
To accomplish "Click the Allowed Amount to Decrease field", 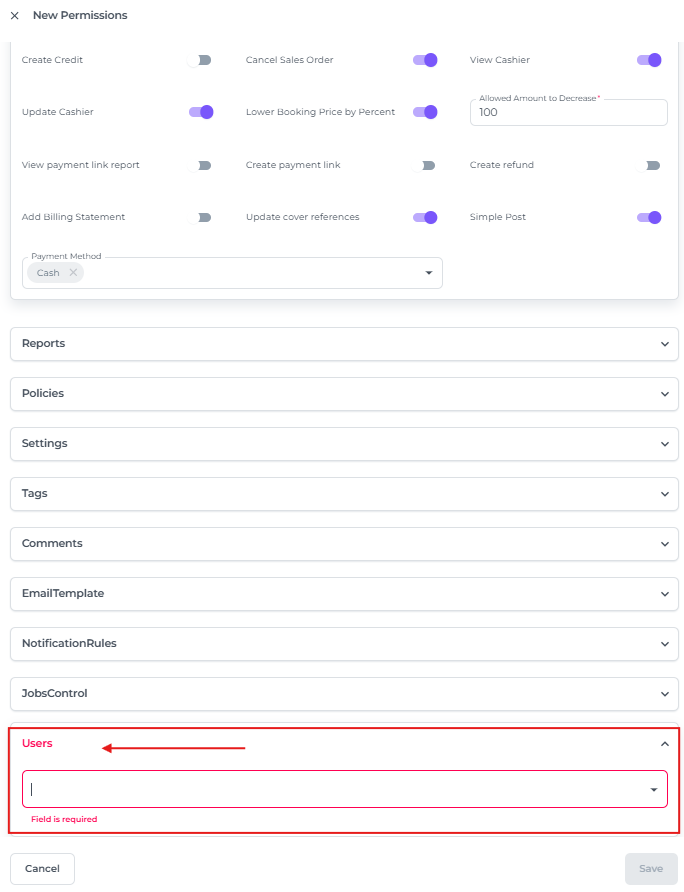I will [x=568, y=113].
